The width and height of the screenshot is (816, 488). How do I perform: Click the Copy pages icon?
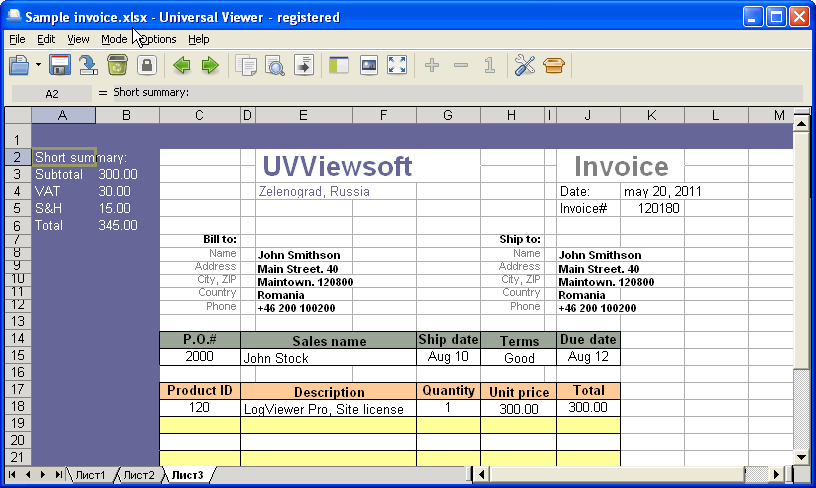tap(246, 66)
